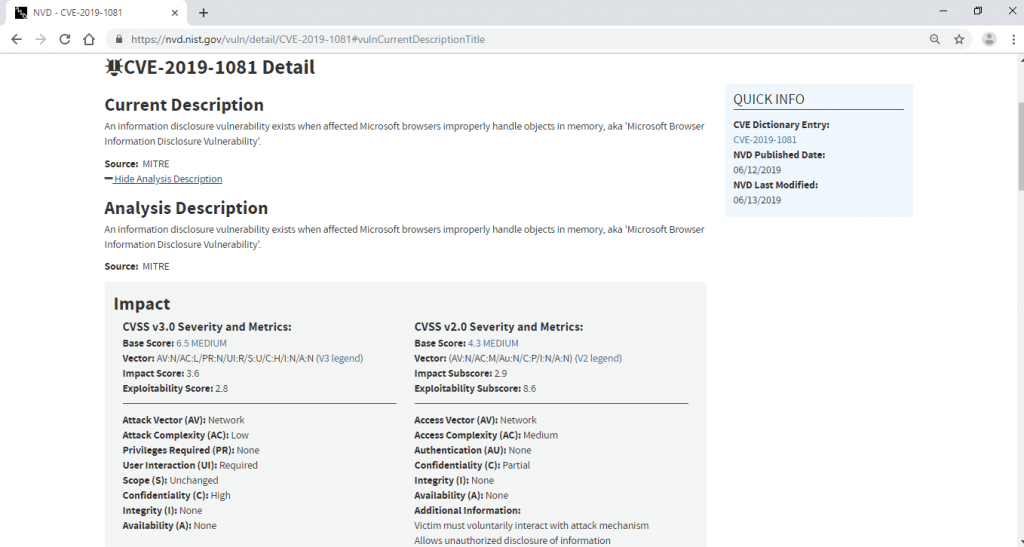The image size is (1024, 547).
Task: Click the Scope (S): Unchanged row
Action: pyautogui.click(x=170, y=480)
